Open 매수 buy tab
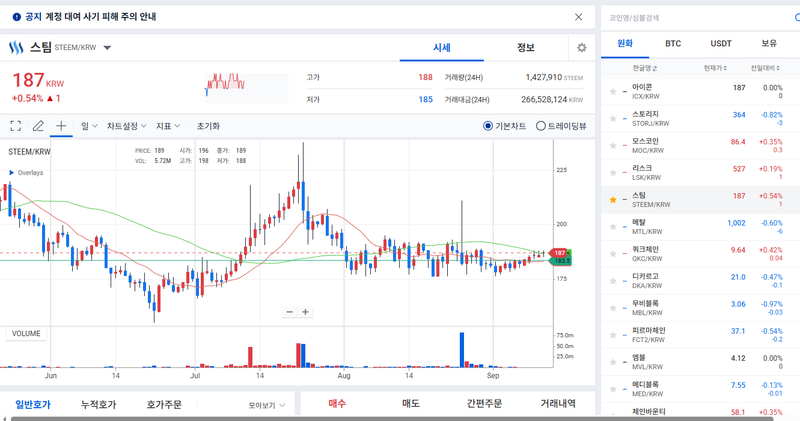This screenshot has width=800, height=421. tap(337, 404)
